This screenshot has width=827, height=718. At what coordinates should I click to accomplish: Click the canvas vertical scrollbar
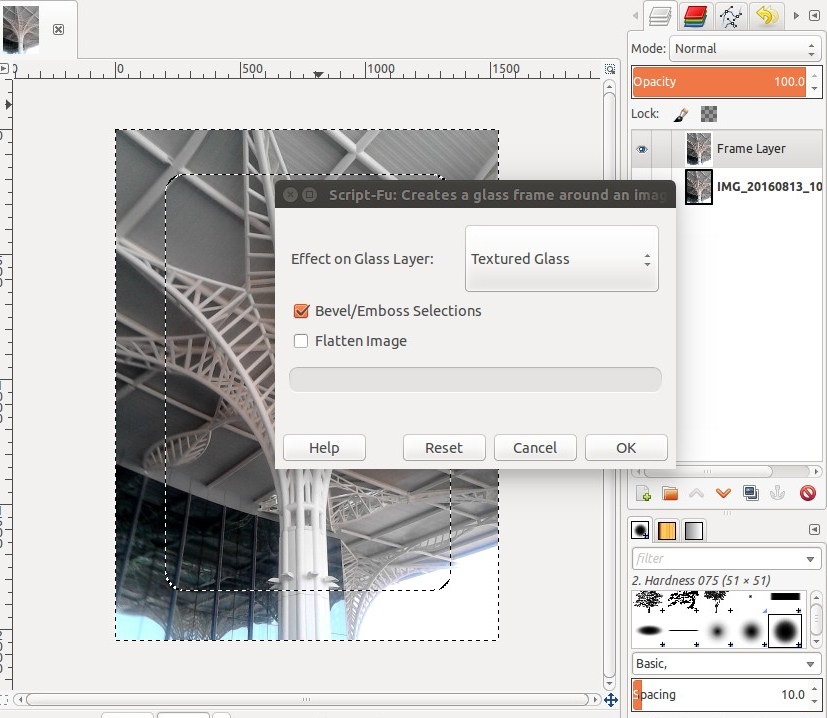click(609, 385)
